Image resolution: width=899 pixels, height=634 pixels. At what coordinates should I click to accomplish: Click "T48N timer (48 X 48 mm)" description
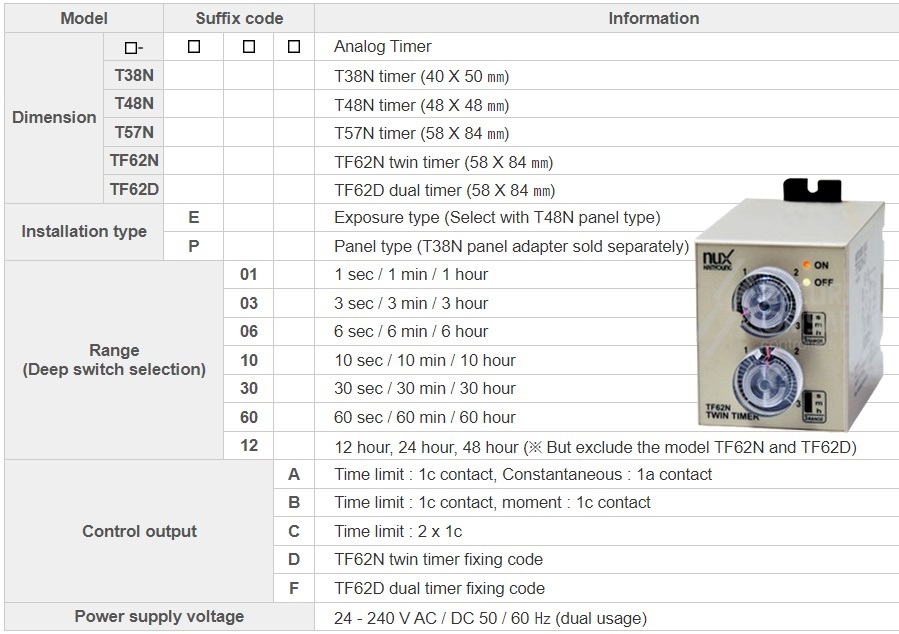(421, 105)
